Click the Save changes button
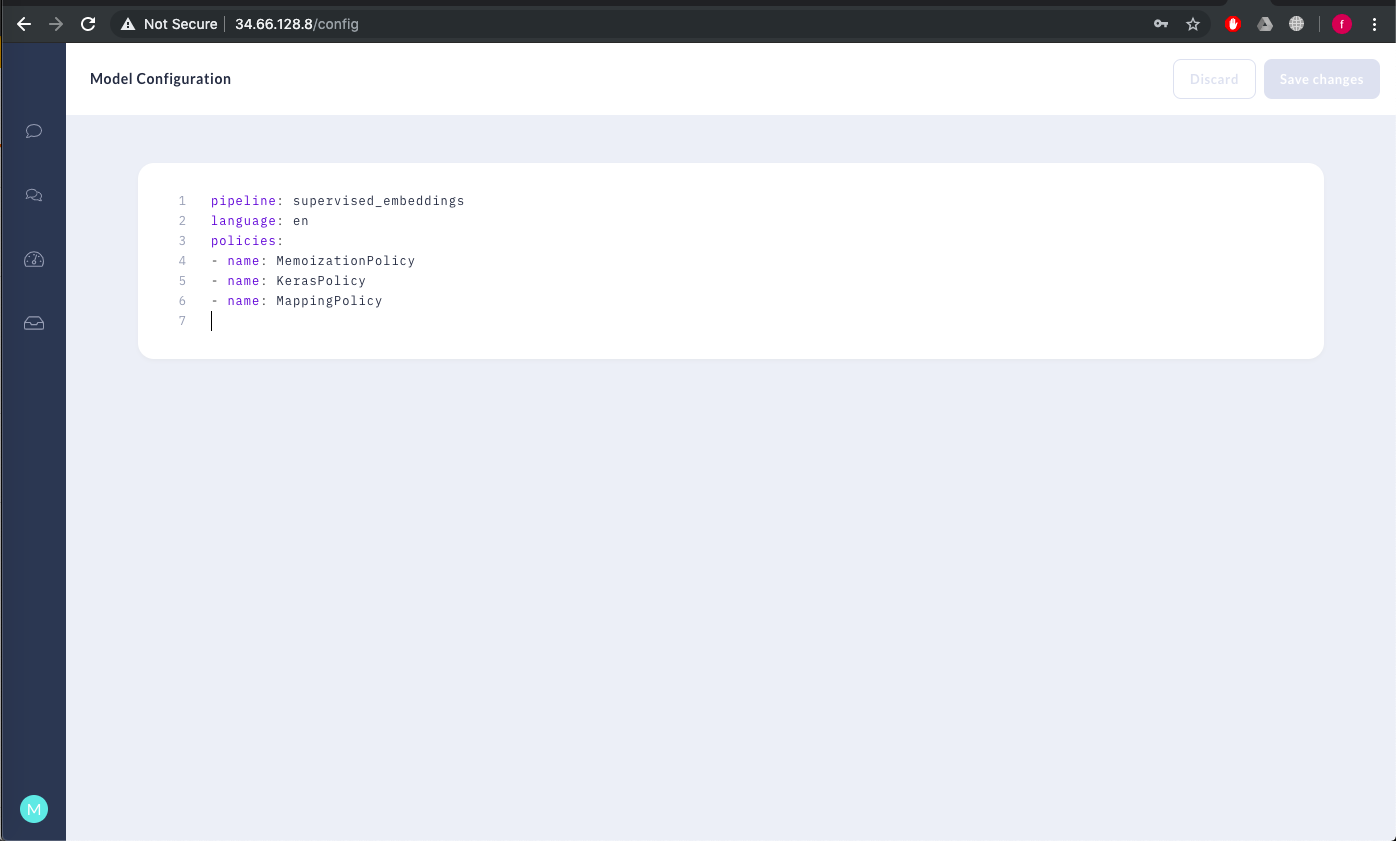Viewport: 1396px width, 841px height. [1321, 79]
